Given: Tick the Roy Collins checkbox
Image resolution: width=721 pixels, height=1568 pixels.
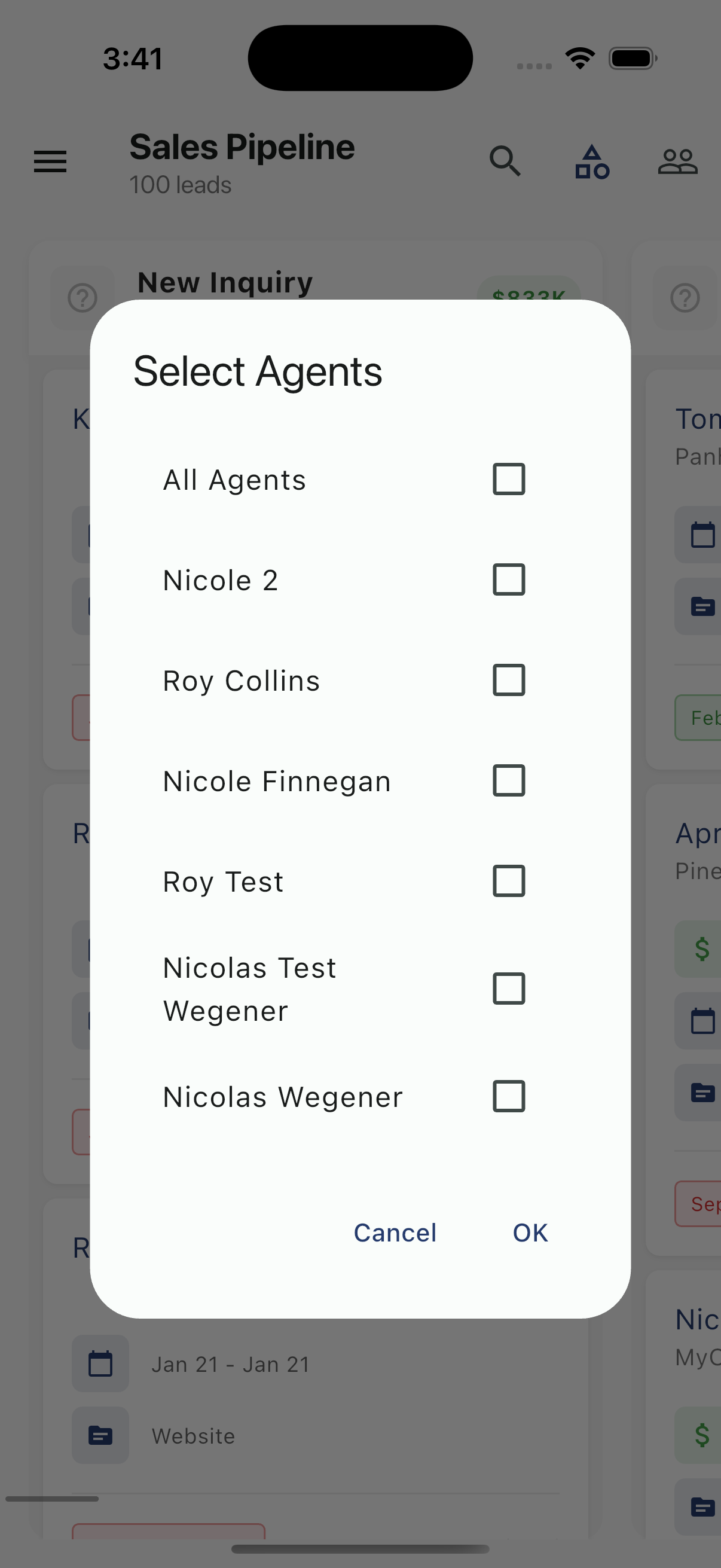Looking at the screenshot, I should (509, 680).
